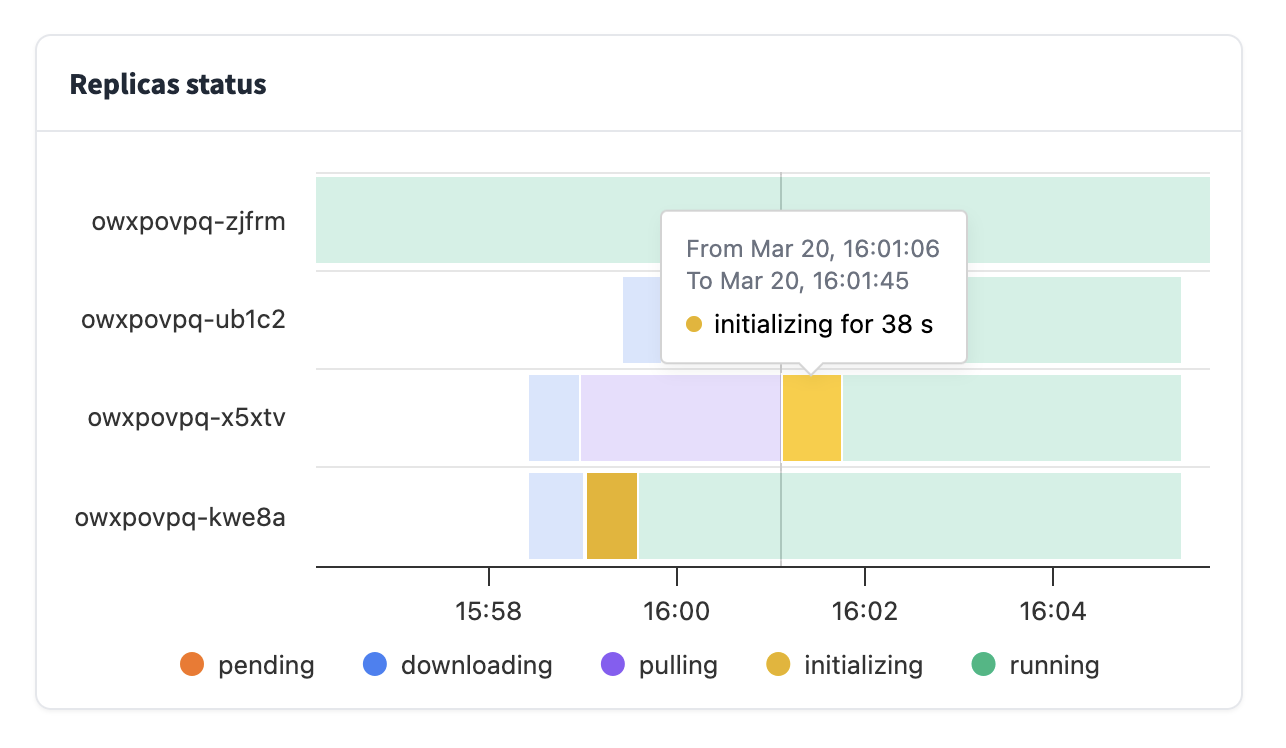This screenshot has width=1286, height=748.
Task: Click the downloading segment of owxpovpq-kwe8a
Action: [x=556, y=516]
